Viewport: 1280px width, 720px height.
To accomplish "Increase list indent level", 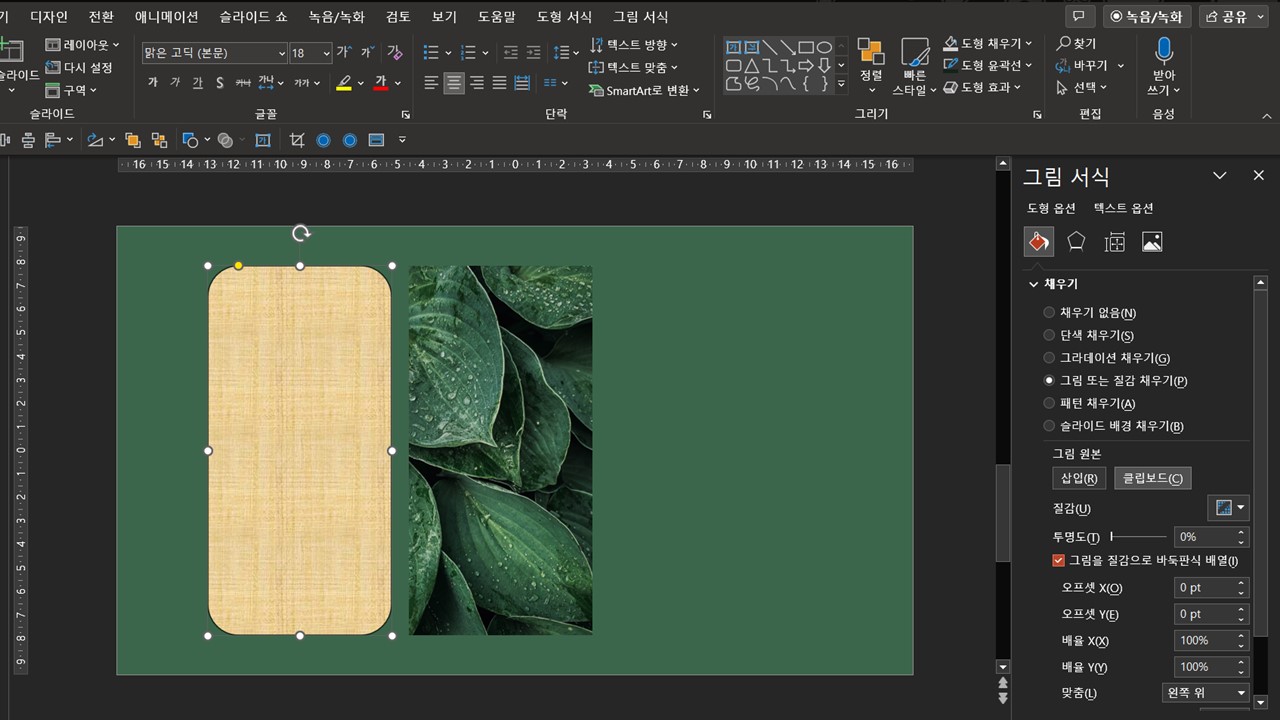I will click(x=534, y=52).
